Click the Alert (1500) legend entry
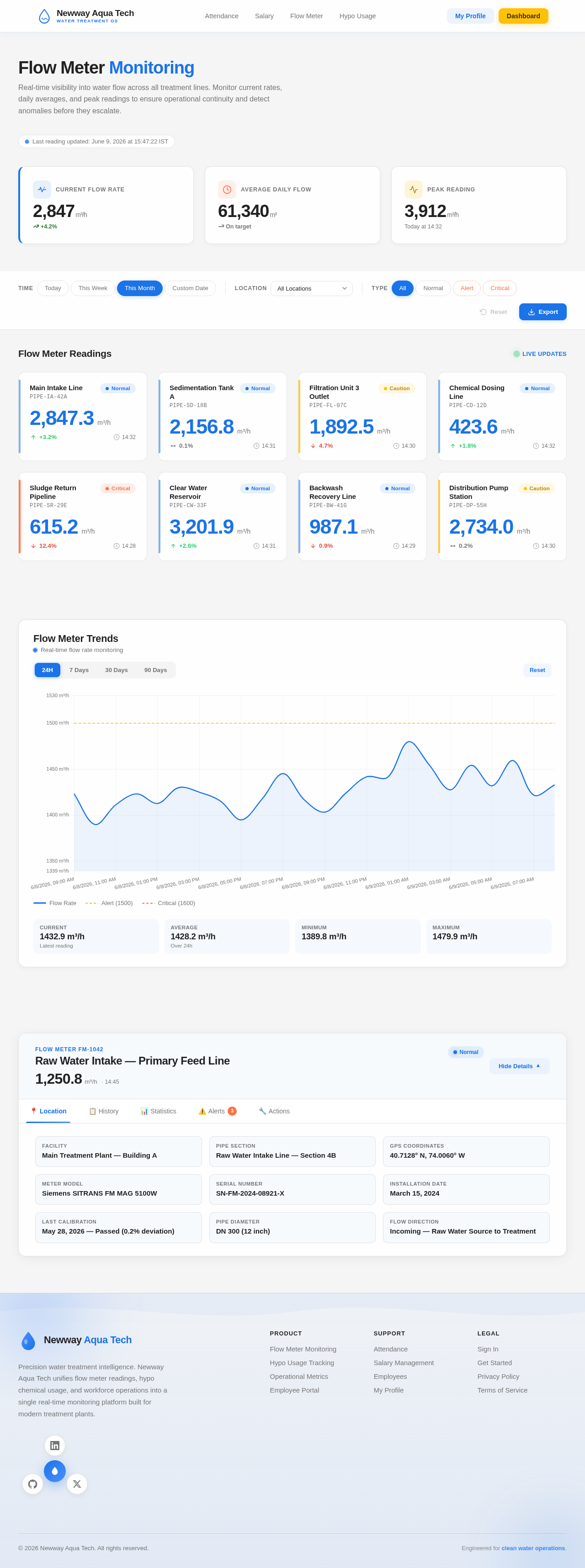Viewport: 585px width, 1568px height. [109, 903]
